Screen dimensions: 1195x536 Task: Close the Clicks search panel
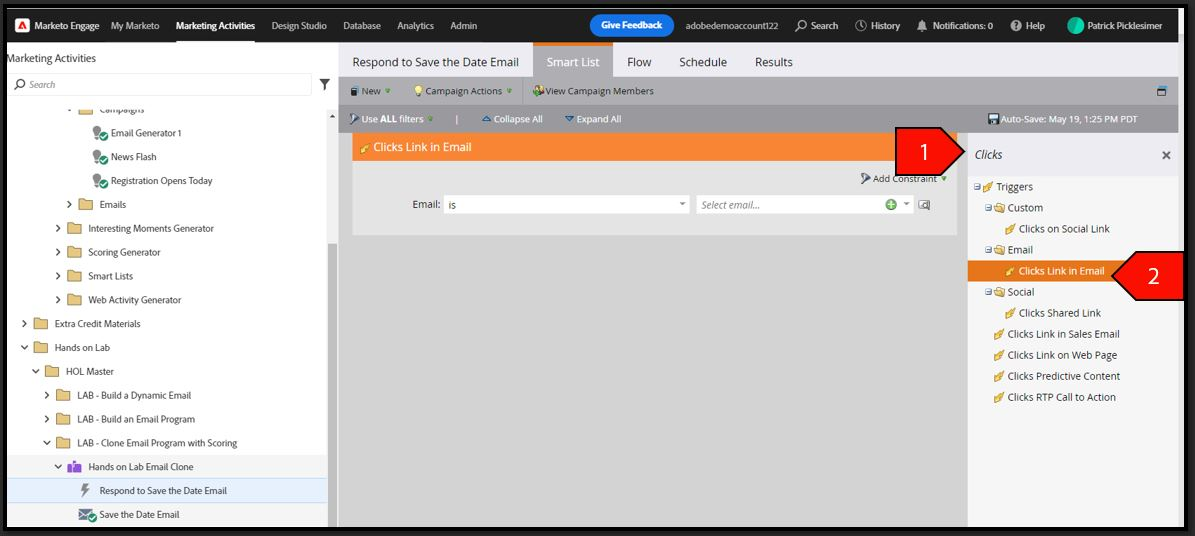click(1166, 156)
